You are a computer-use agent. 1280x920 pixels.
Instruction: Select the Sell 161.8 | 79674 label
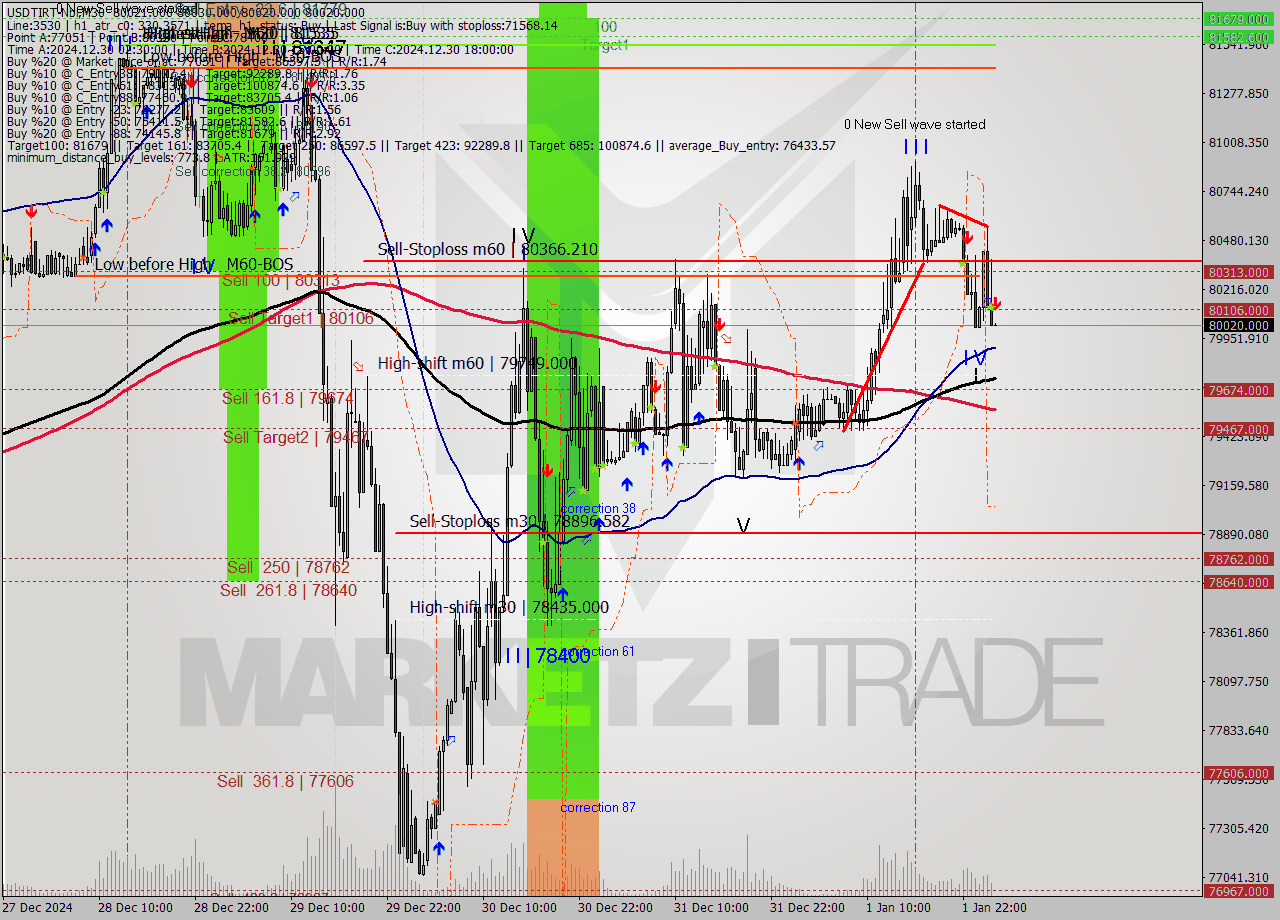click(288, 398)
